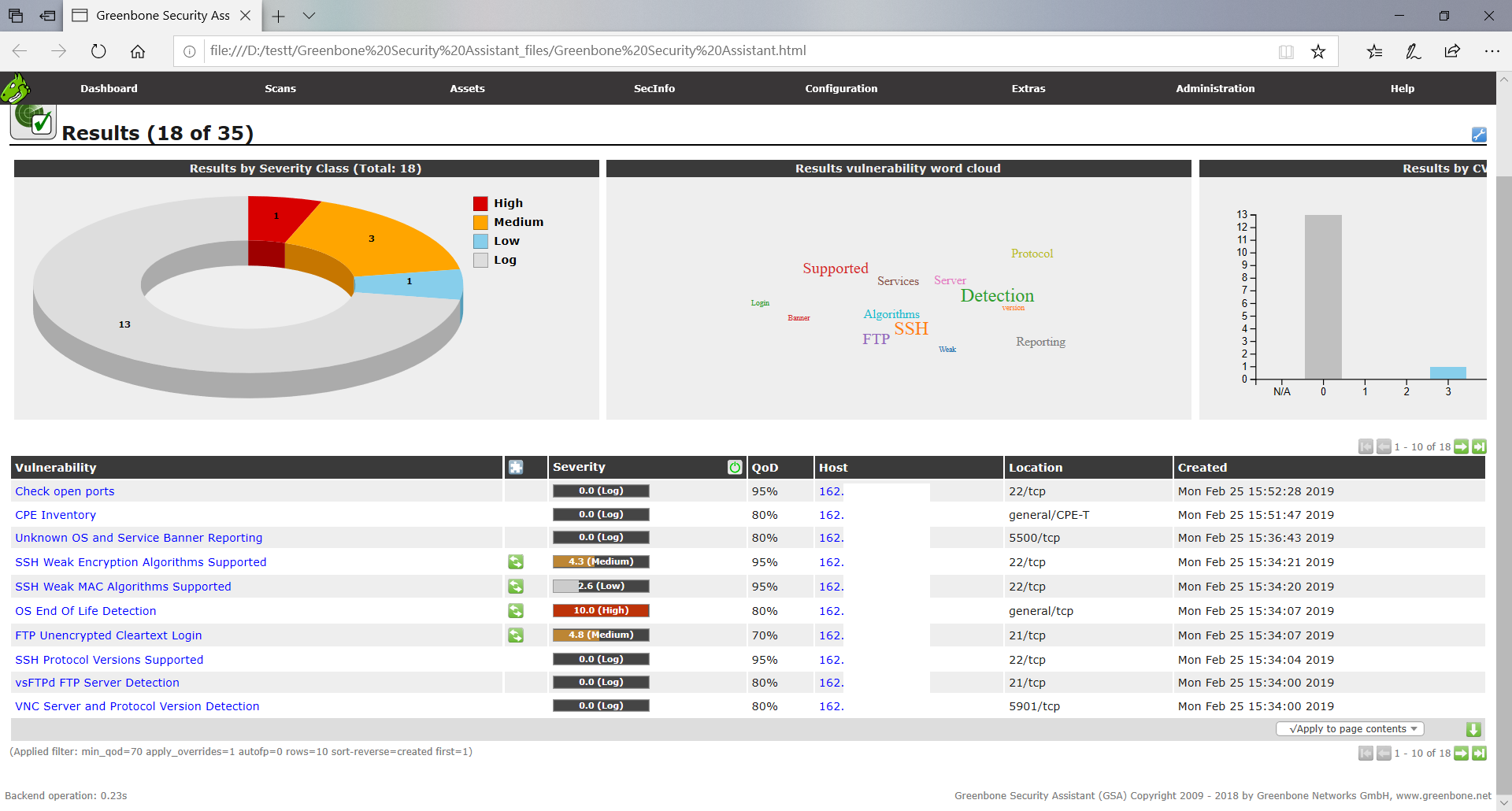Open CPE Inventory result link
1512x811 pixels.
tap(55, 515)
